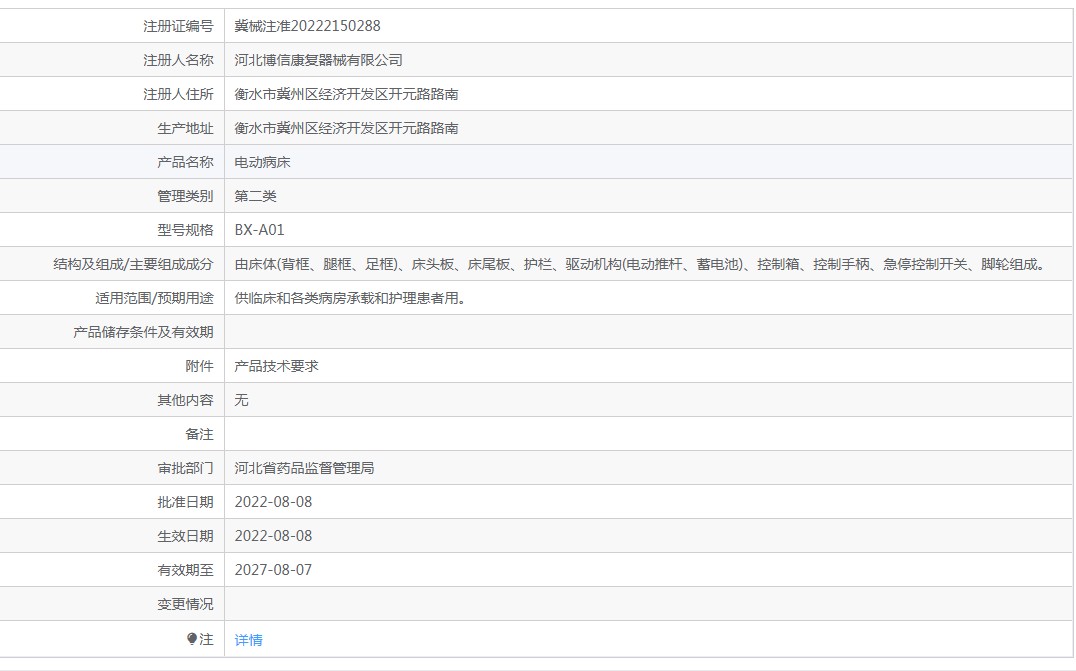Open the 详情 link
Image resolution: width=1076 pixels, height=671 pixels.
tap(248, 640)
